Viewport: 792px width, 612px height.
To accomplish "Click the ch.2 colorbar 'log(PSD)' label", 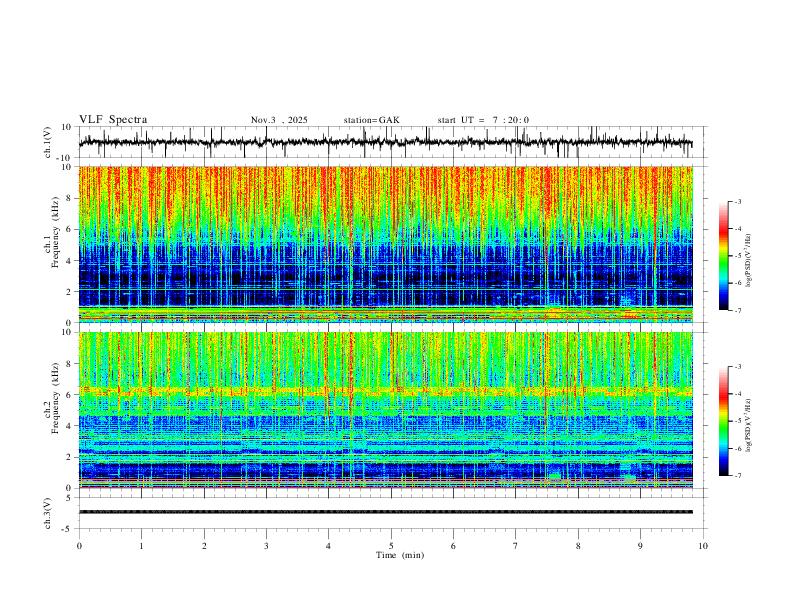I will click(x=749, y=425).
